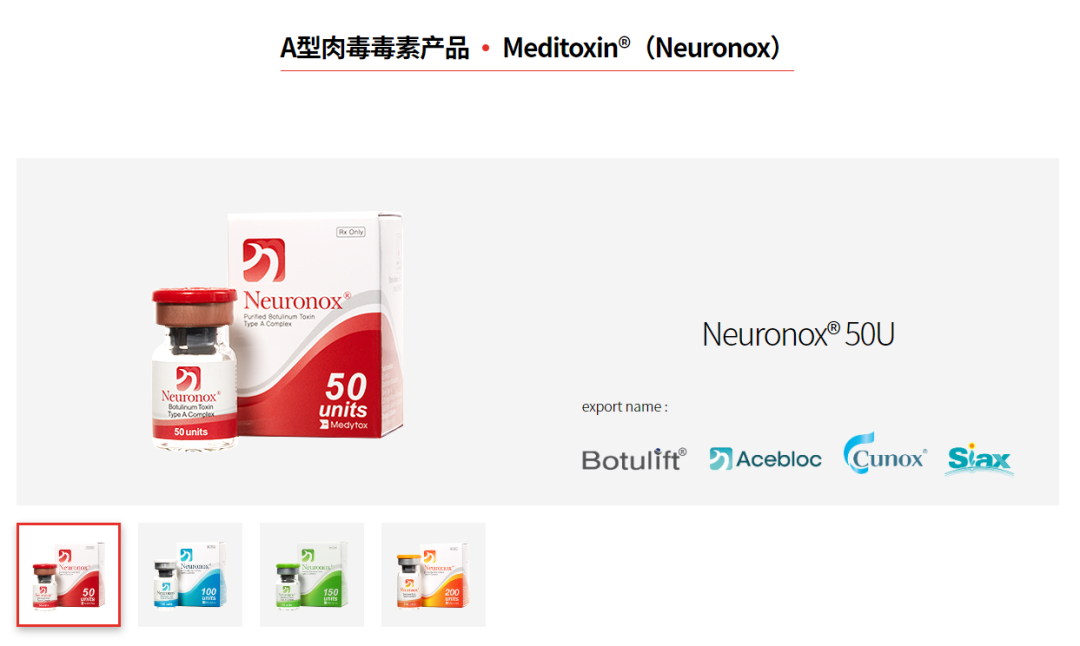Select the Neuronox 50 units thumbnail

click(x=69, y=574)
